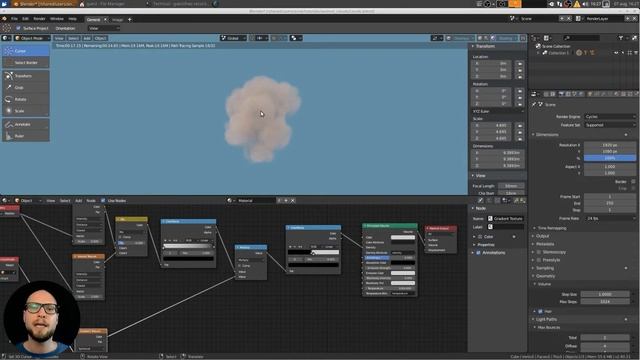Click the properties editor type icon
Image resolution: width=640 pixels, height=360 pixels.
click(535, 94)
